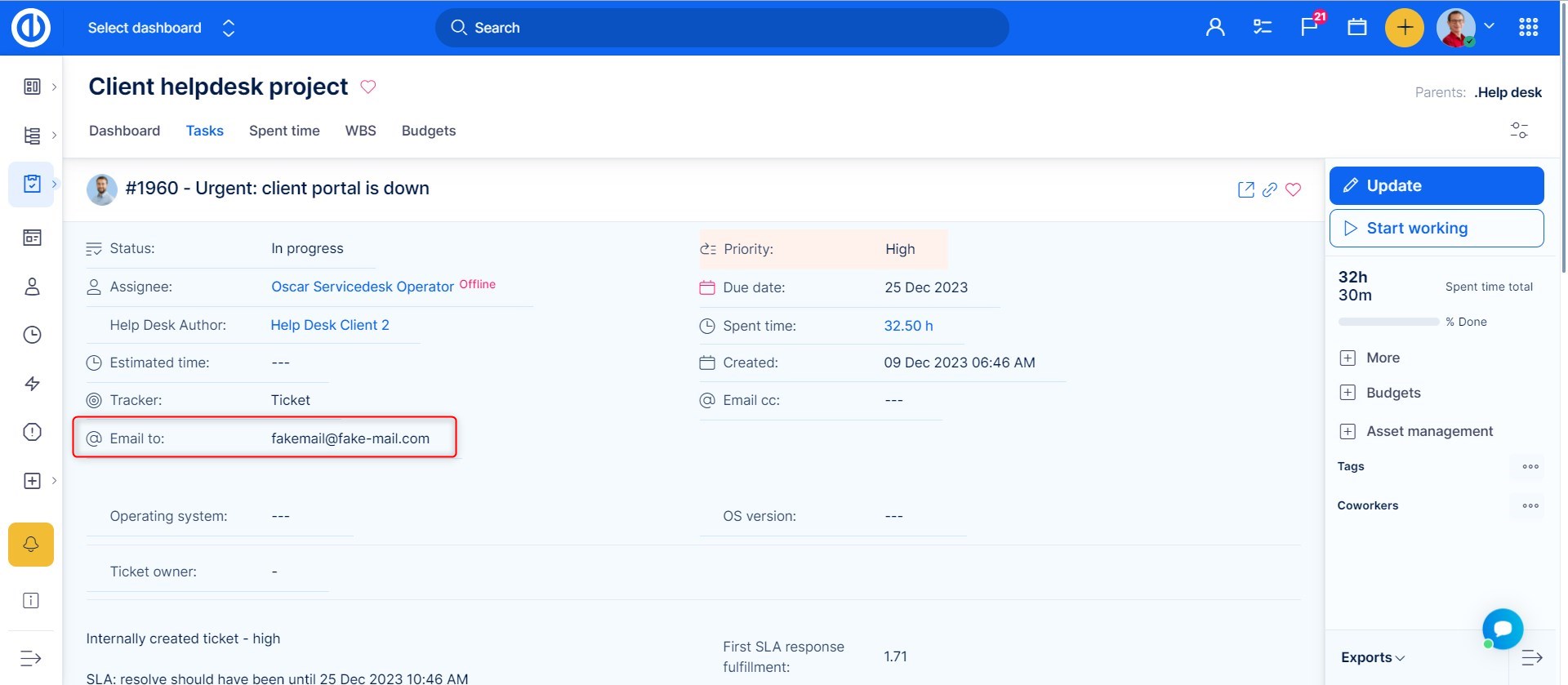Viewport: 1568px width, 685px height.
Task: Click the yellow bell notification icon in sidebar
Action: (31, 545)
